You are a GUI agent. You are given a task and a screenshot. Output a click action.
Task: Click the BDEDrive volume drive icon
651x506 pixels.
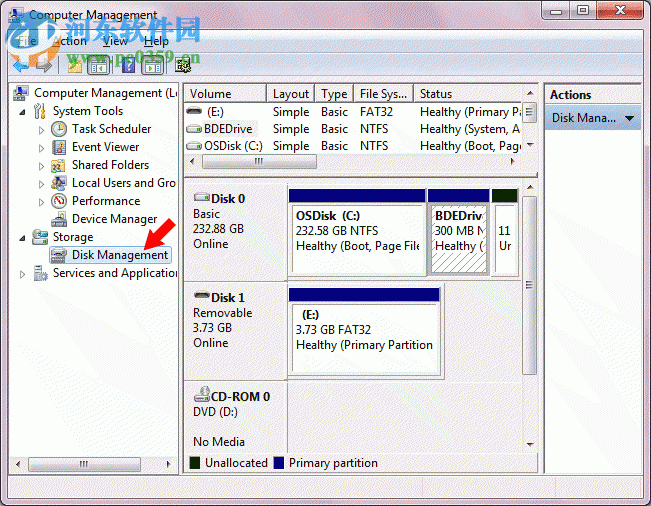point(194,129)
